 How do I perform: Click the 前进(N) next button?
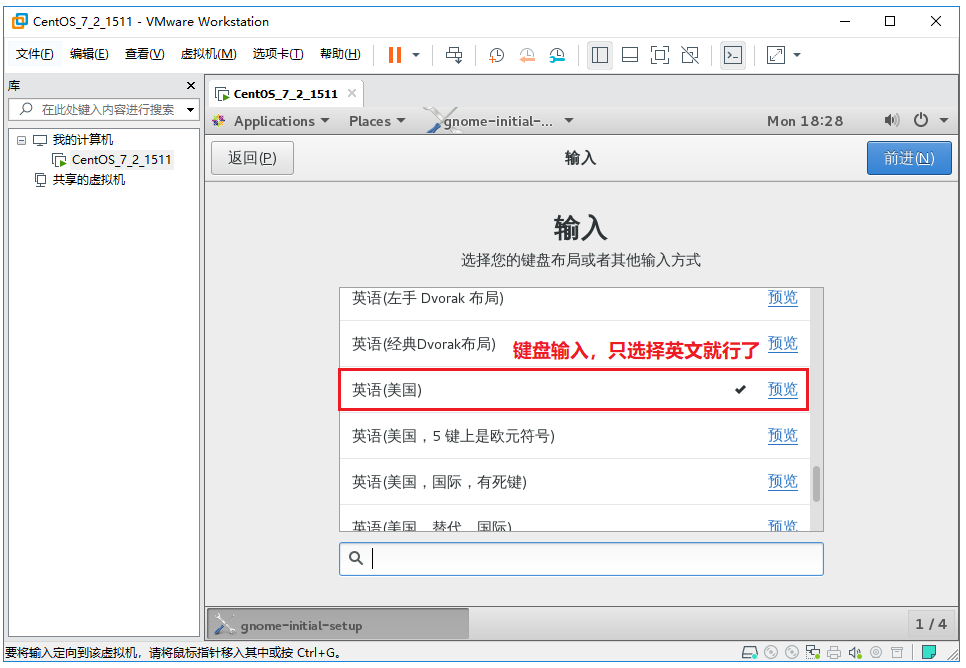click(x=909, y=158)
